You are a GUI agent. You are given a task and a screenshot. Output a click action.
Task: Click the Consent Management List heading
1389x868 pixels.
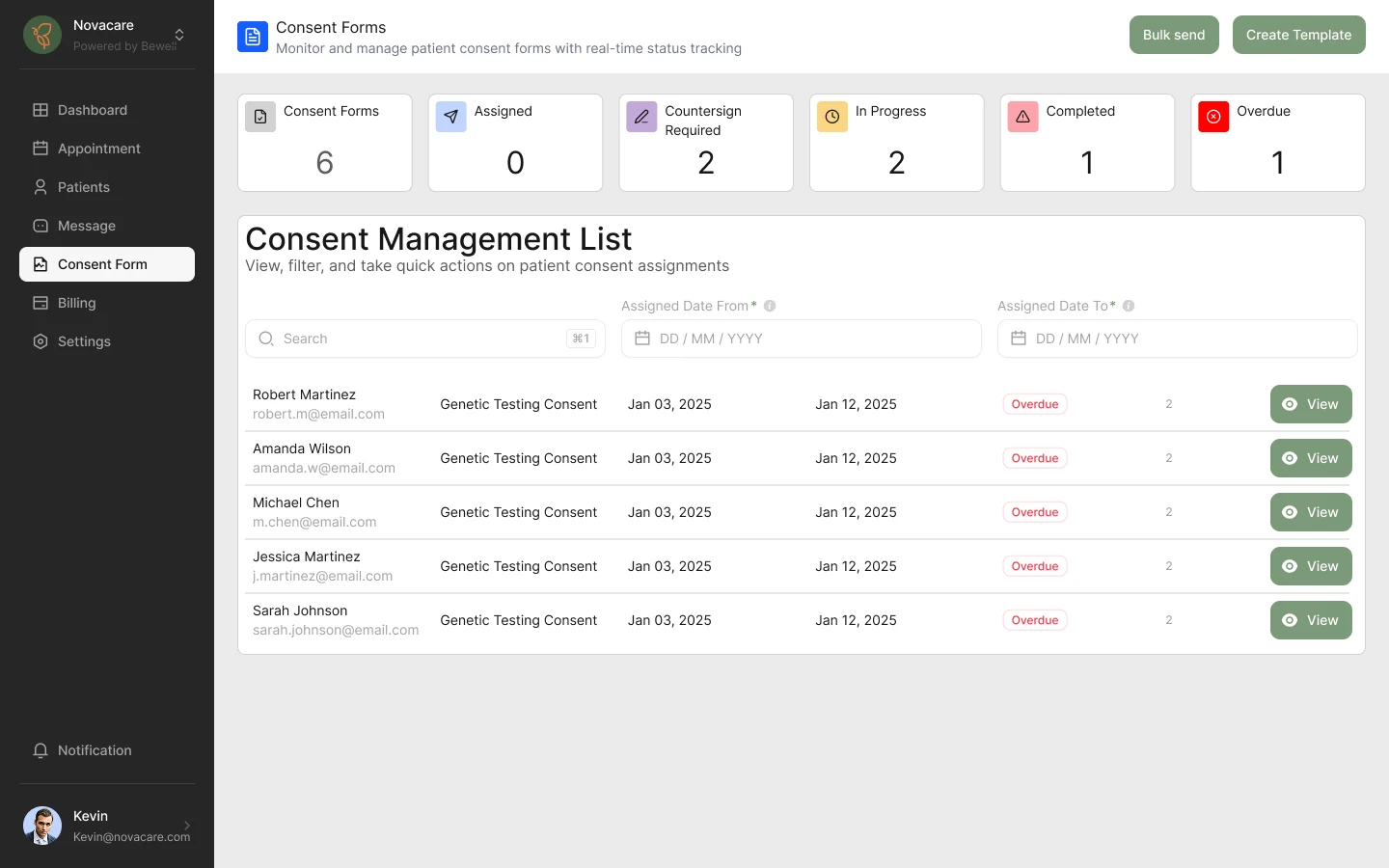point(439,238)
